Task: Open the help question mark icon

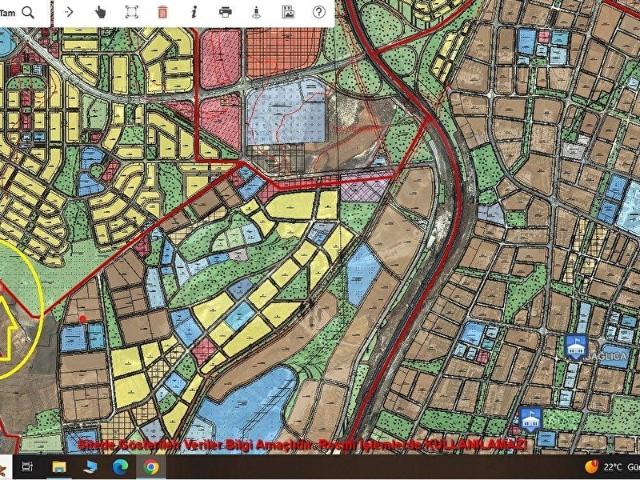Action: coord(319,12)
